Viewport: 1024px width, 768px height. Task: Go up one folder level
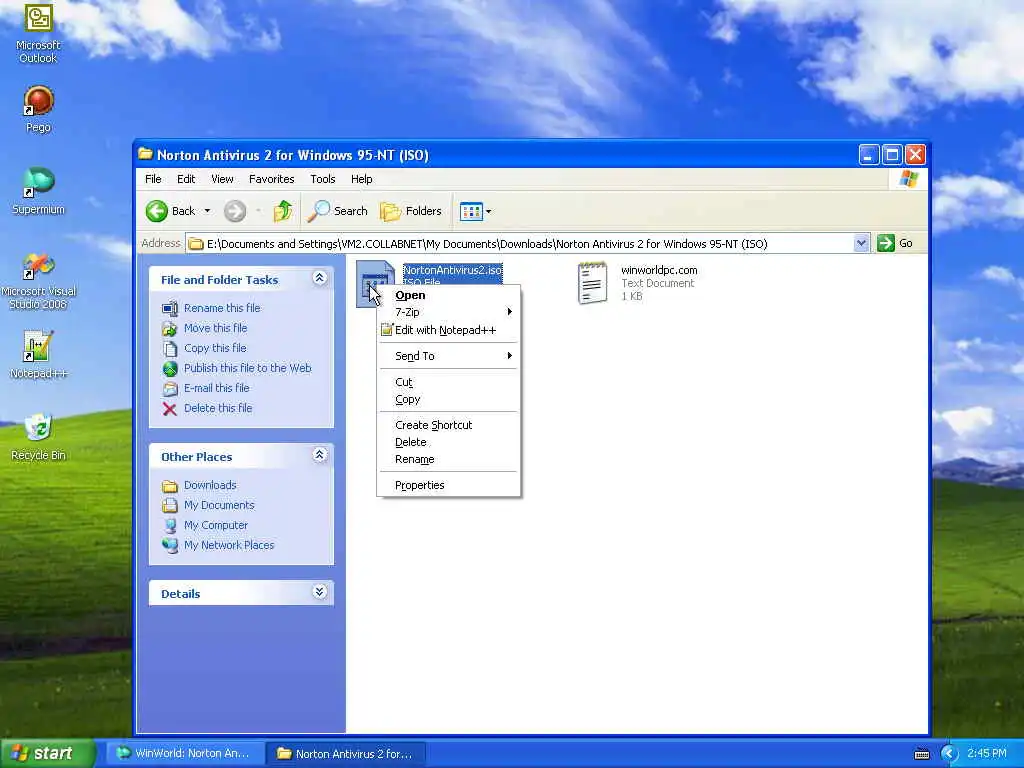pyautogui.click(x=283, y=211)
